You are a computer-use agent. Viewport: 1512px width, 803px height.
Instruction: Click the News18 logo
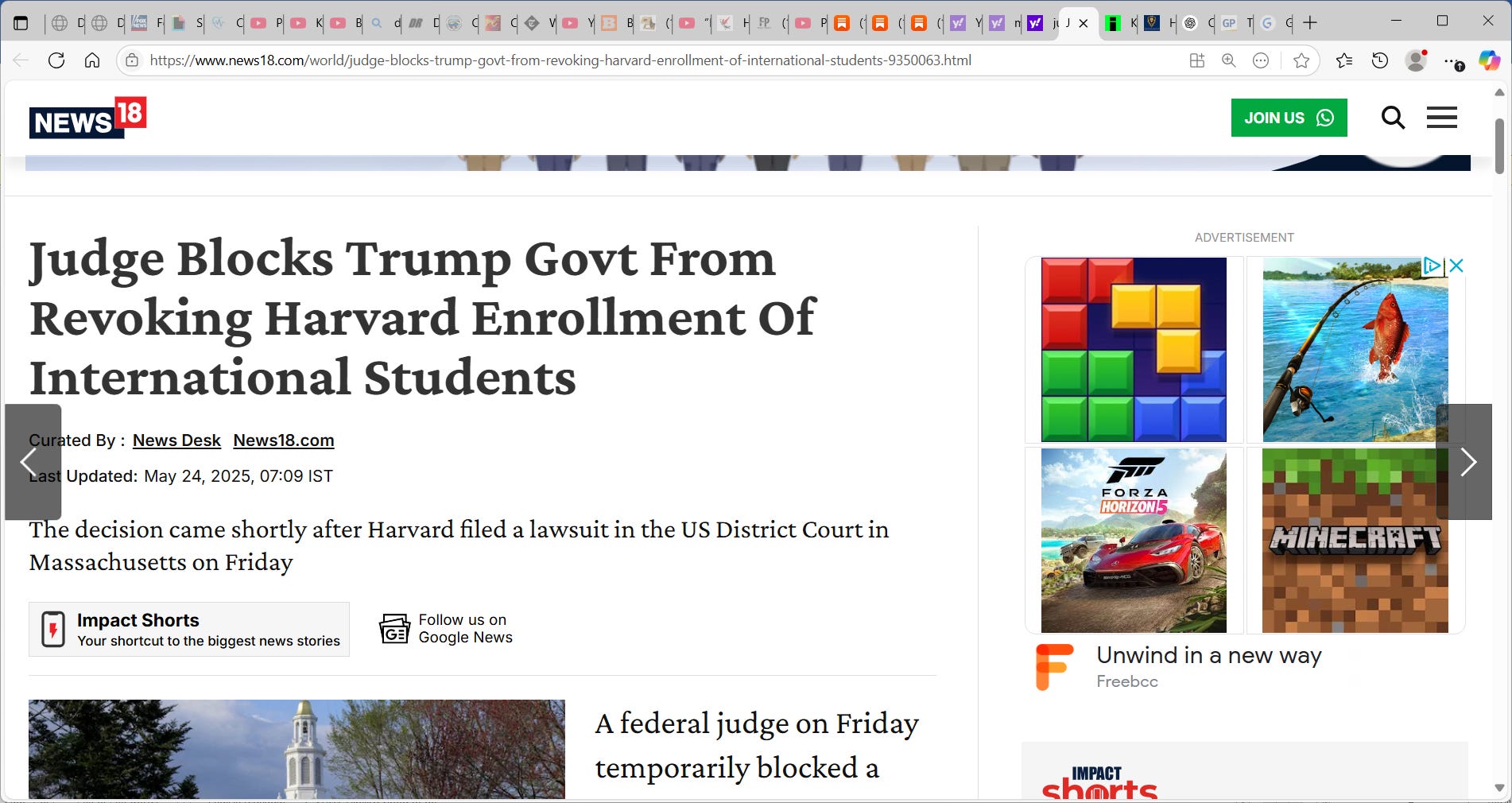point(87,118)
